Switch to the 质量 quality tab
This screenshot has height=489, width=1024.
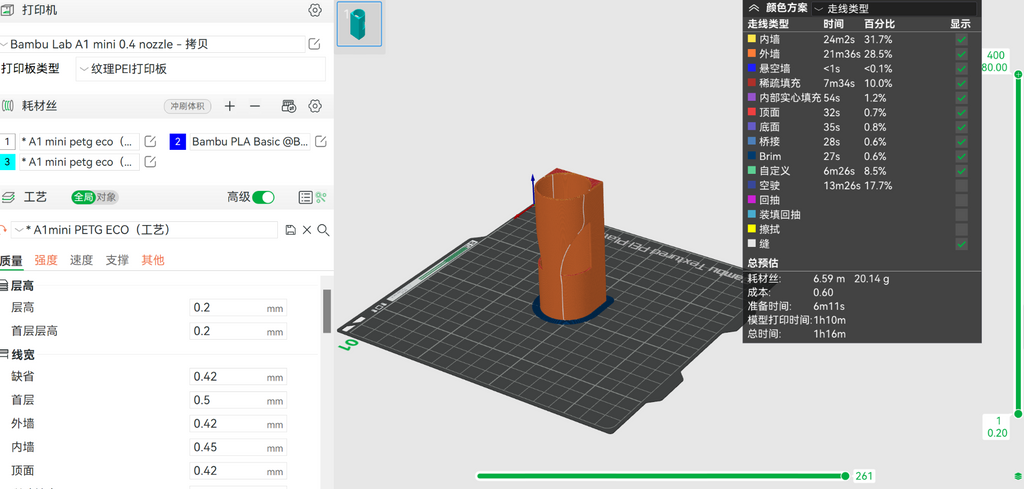11,260
